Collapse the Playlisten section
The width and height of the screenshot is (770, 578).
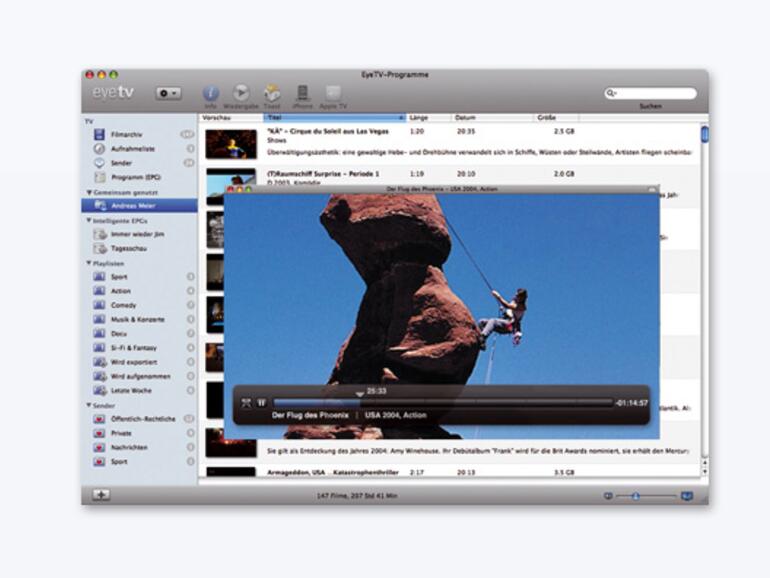point(89,263)
